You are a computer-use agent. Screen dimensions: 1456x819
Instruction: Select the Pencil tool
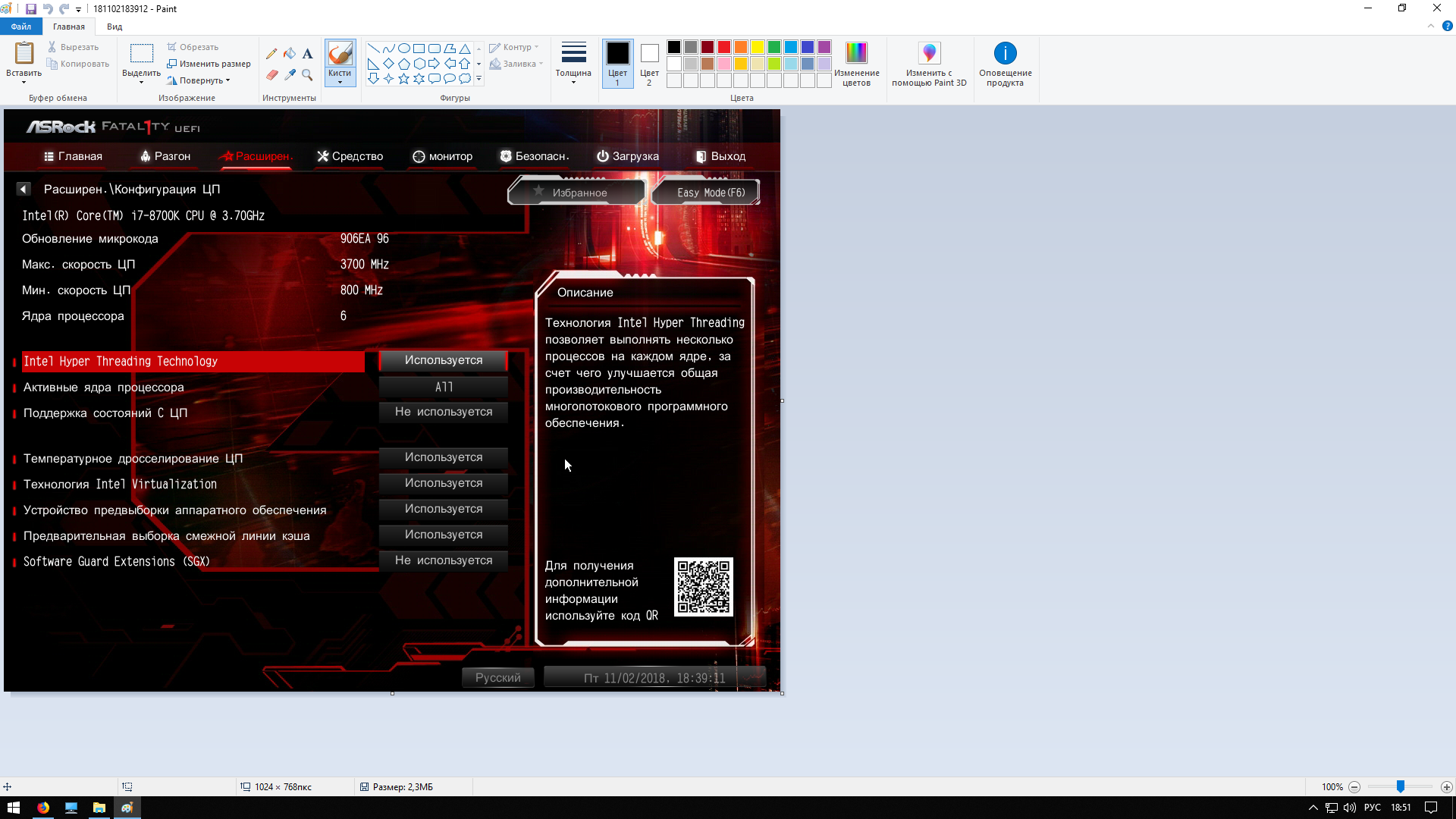tap(271, 54)
